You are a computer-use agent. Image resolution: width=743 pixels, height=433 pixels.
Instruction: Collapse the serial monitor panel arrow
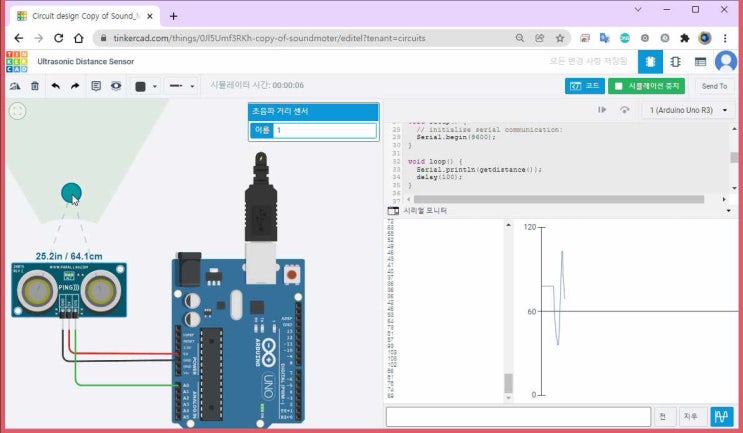coord(728,210)
